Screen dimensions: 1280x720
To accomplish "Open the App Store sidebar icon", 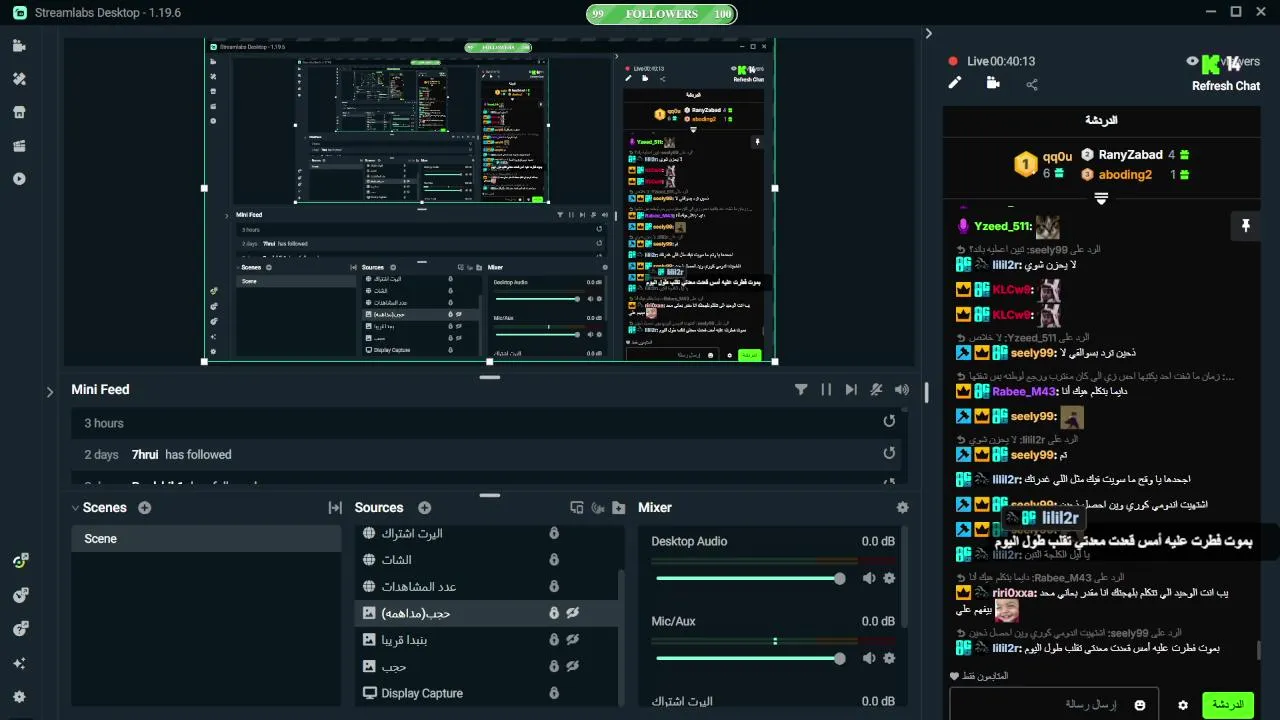I will [19, 112].
